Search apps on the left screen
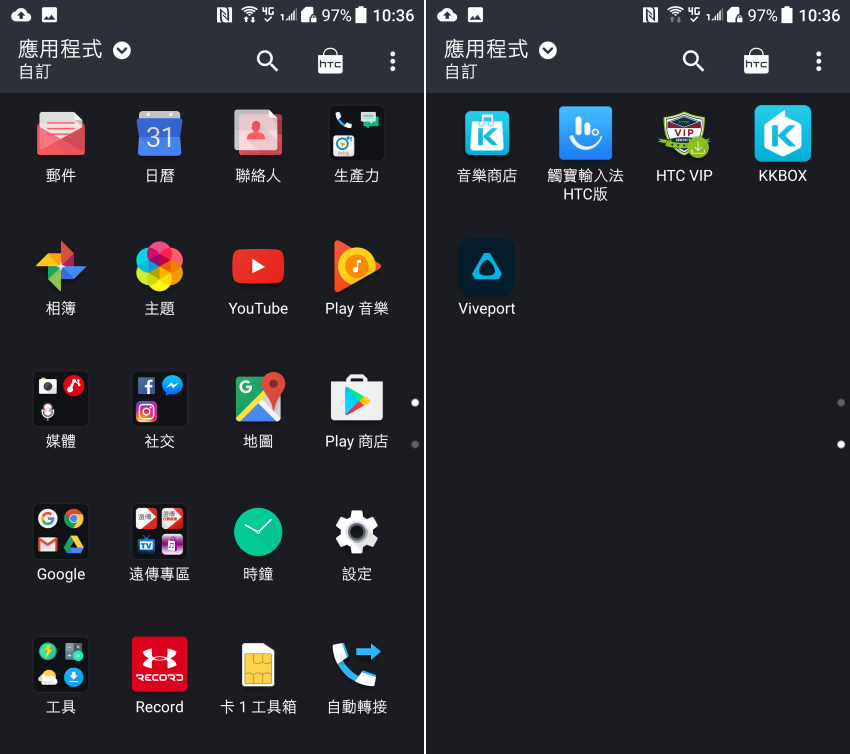Screen dimensions: 850x754 [267, 61]
